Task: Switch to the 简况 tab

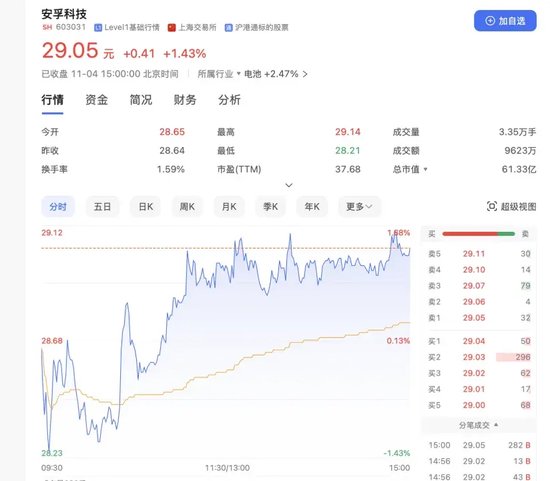Action: 141,100
